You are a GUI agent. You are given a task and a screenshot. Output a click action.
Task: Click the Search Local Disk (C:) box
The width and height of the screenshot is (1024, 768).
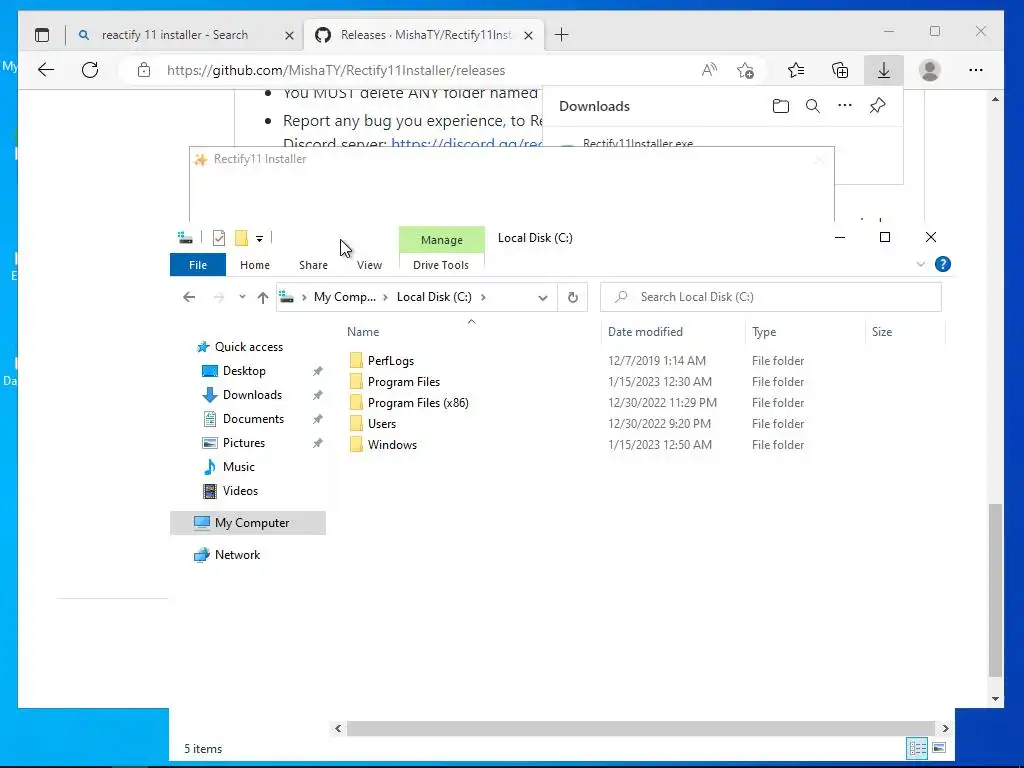tap(771, 297)
